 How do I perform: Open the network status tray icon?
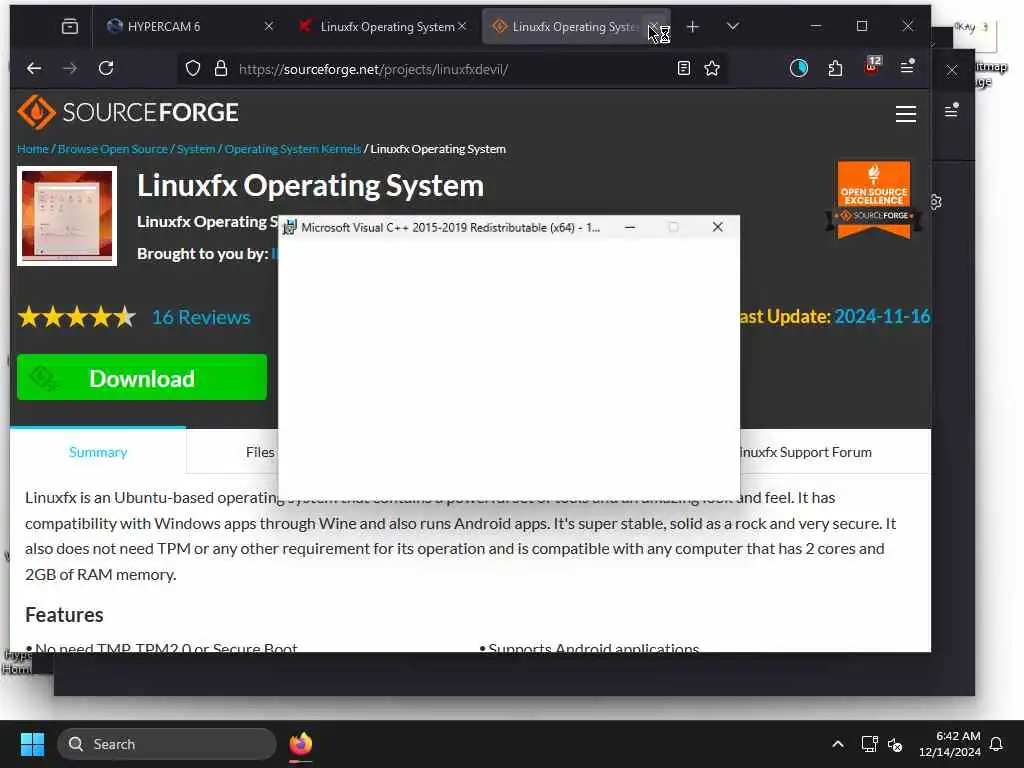(869, 744)
